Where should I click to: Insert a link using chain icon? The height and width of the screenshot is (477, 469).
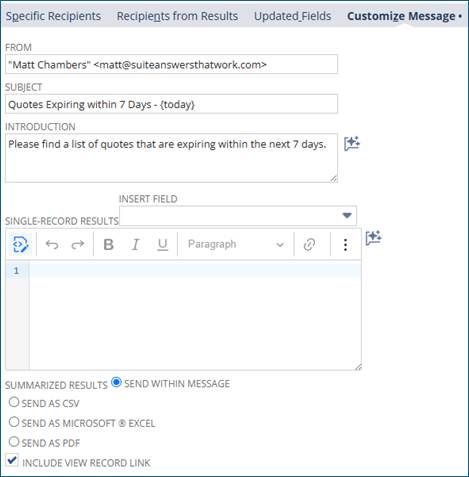[x=309, y=245]
